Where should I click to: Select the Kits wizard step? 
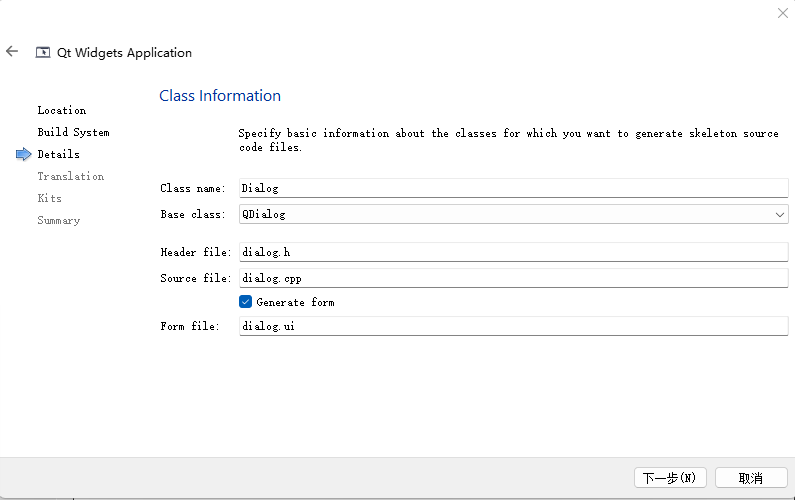(49, 198)
